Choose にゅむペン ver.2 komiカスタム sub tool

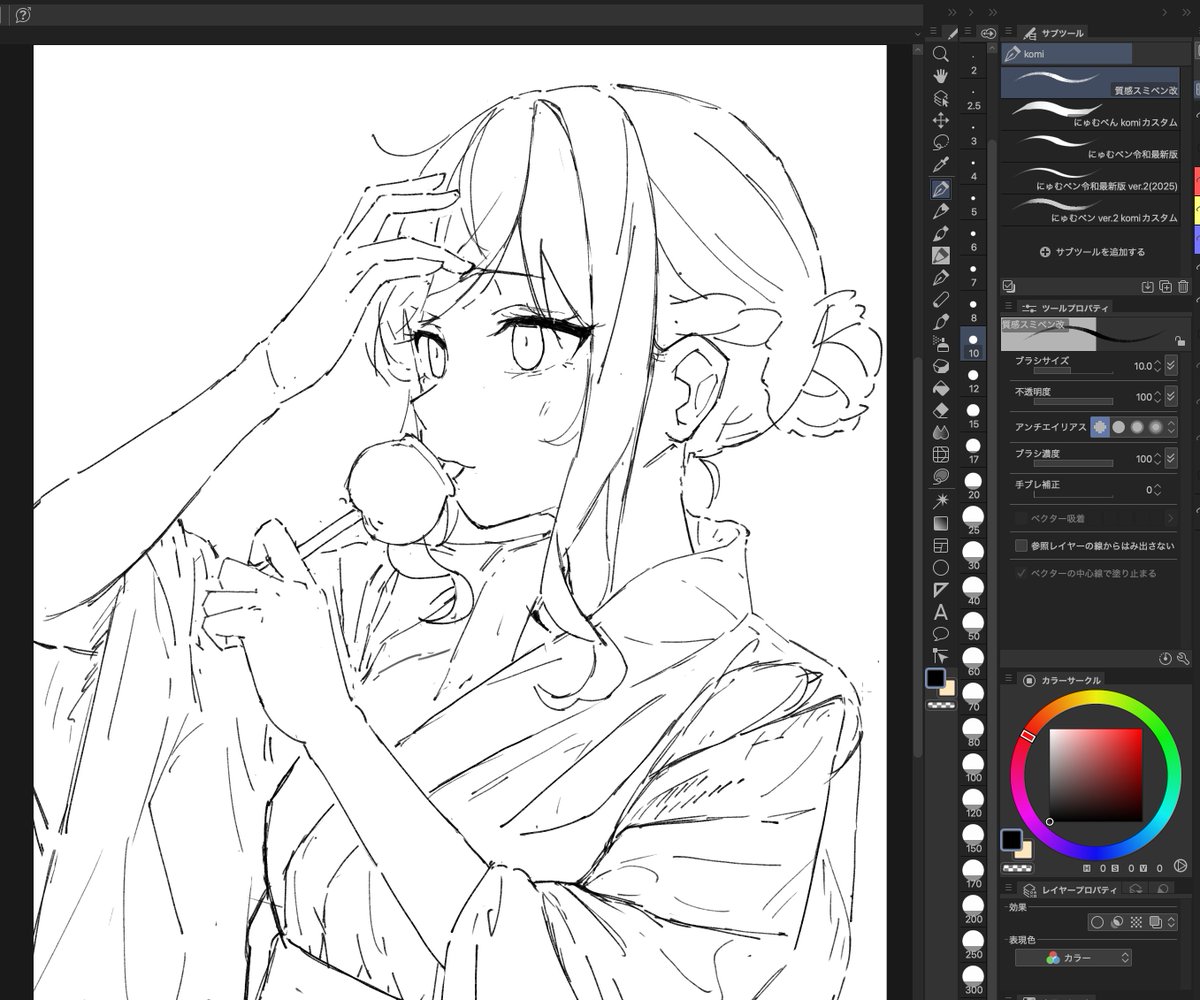[1090, 210]
